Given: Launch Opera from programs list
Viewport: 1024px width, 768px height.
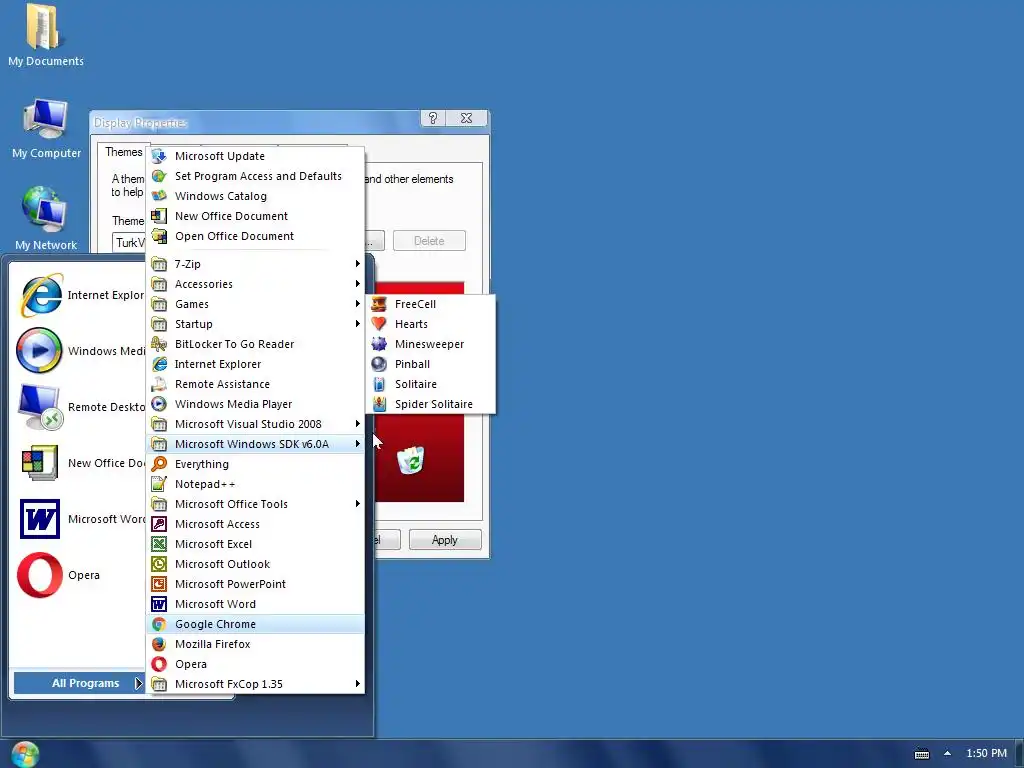Looking at the screenshot, I should (x=255, y=664).
